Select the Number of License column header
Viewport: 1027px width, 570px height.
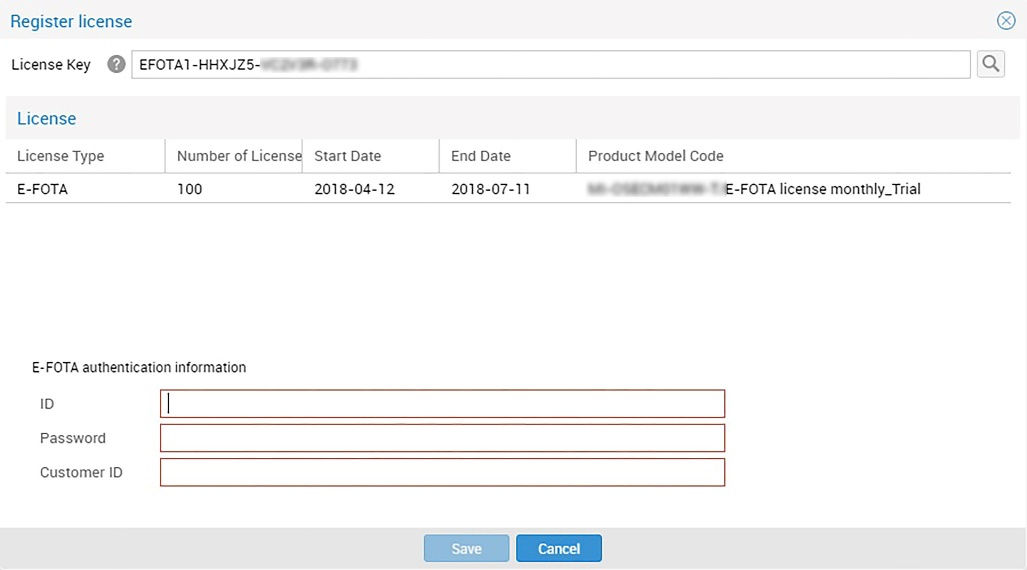[234, 156]
